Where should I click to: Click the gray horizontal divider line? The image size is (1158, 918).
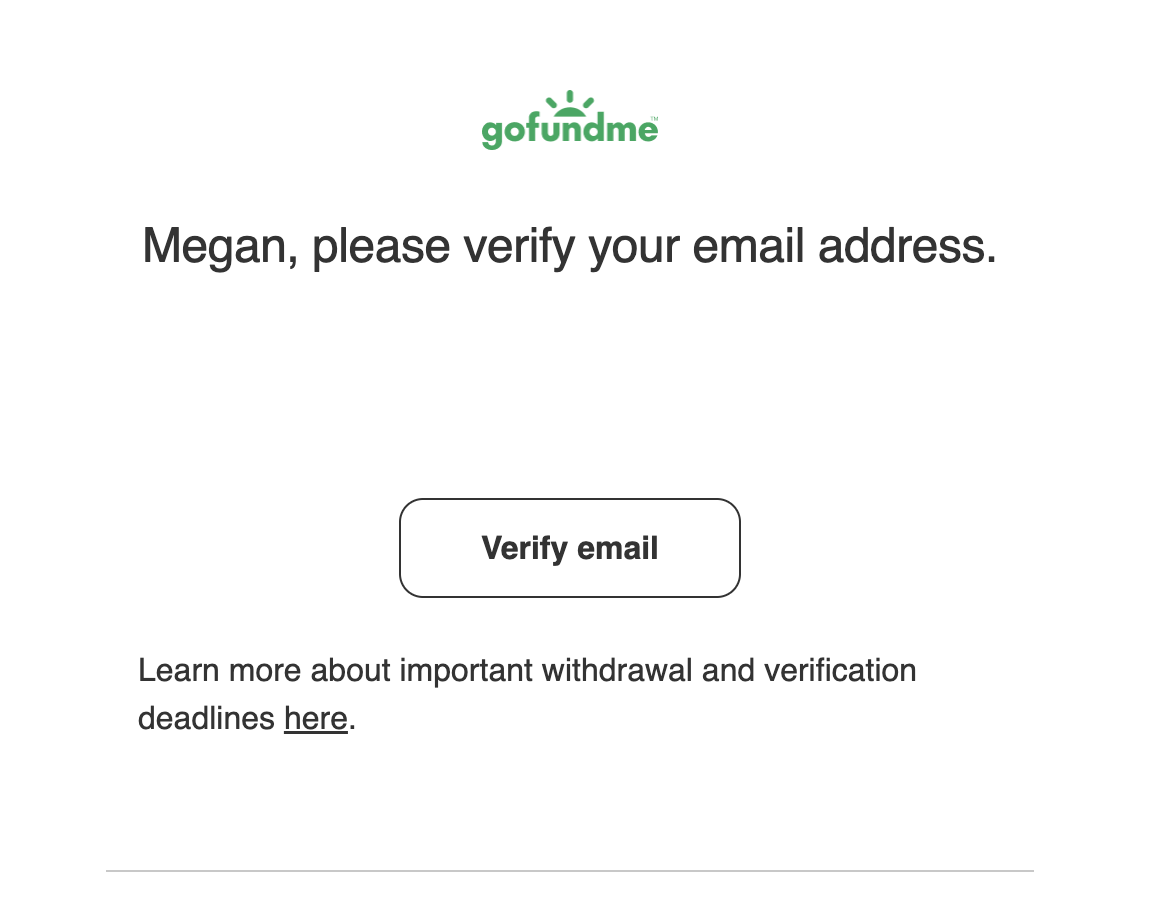tap(569, 871)
